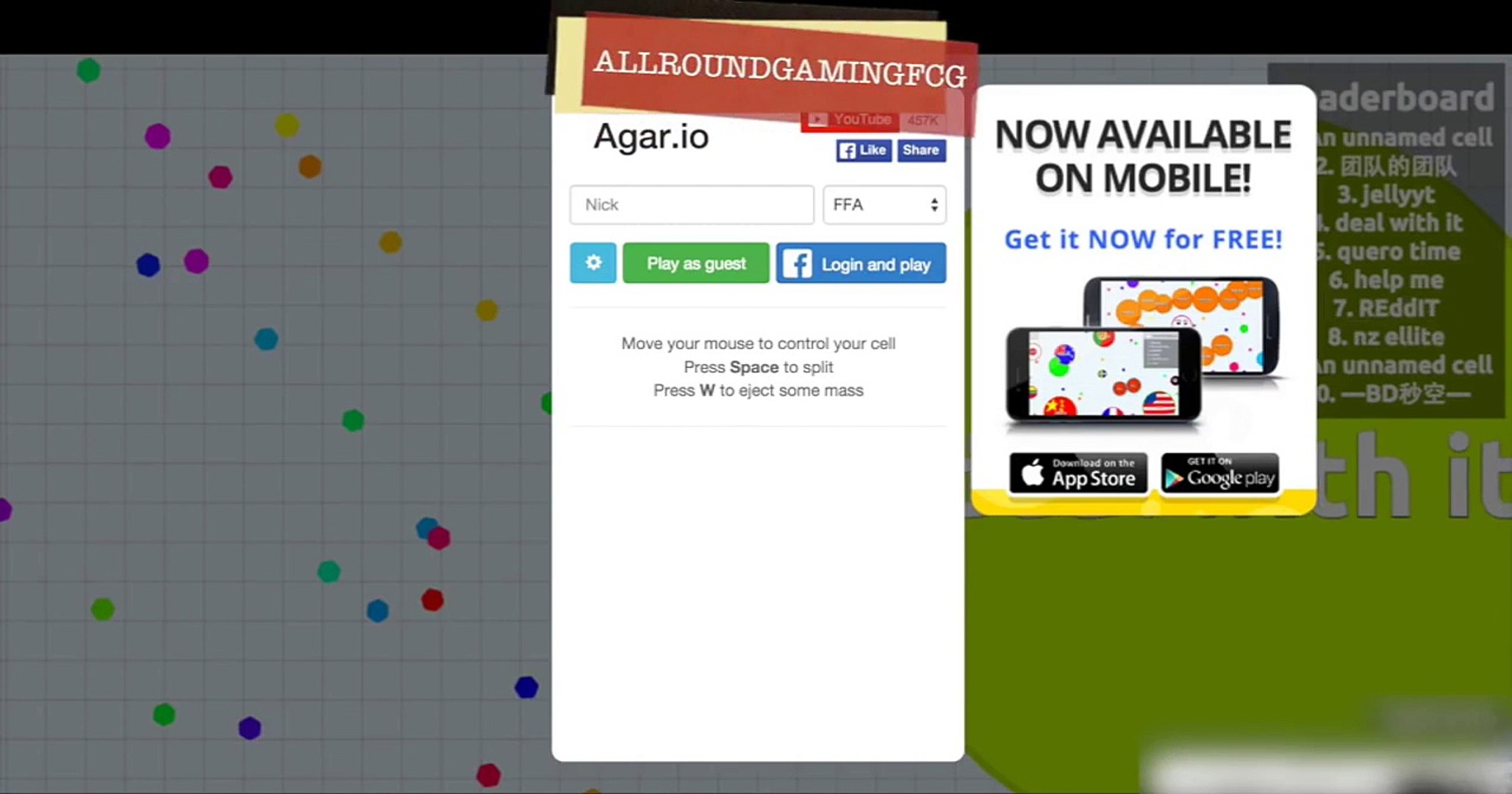This screenshot has height=794, width=1512.
Task: Click the Facebook Like icon
Action: (x=863, y=149)
